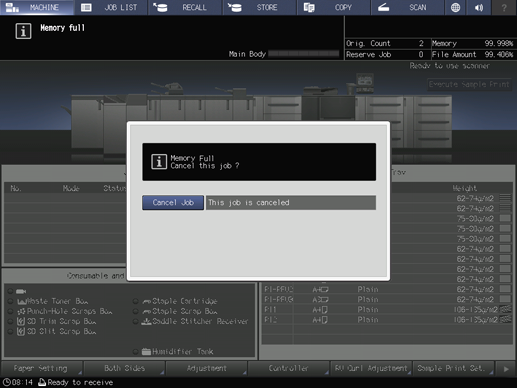
Task: Open Sample Print Set.
Action: tap(453, 368)
